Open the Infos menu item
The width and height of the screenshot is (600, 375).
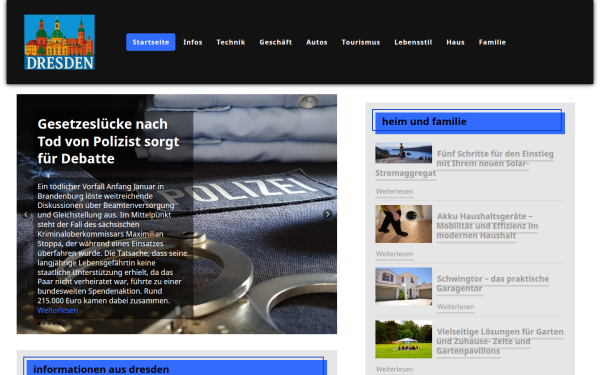[x=192, y=42]
